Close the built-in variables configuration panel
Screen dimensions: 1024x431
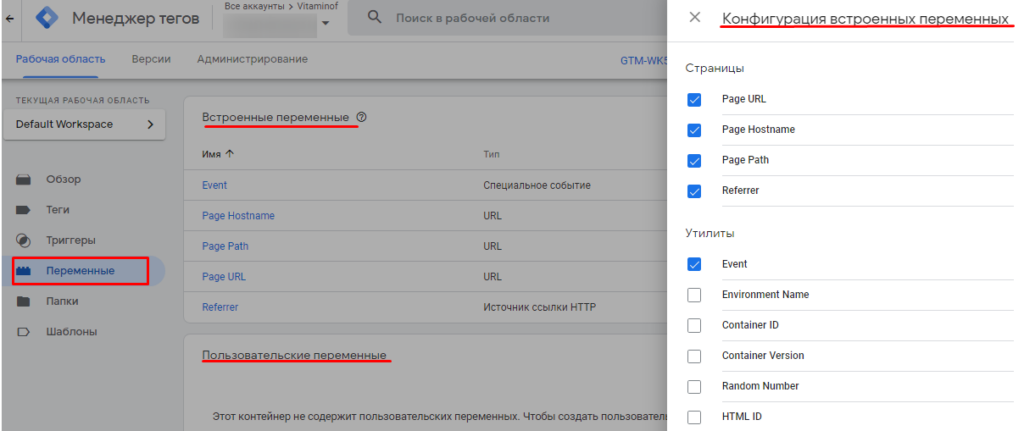tap(695, 18)
